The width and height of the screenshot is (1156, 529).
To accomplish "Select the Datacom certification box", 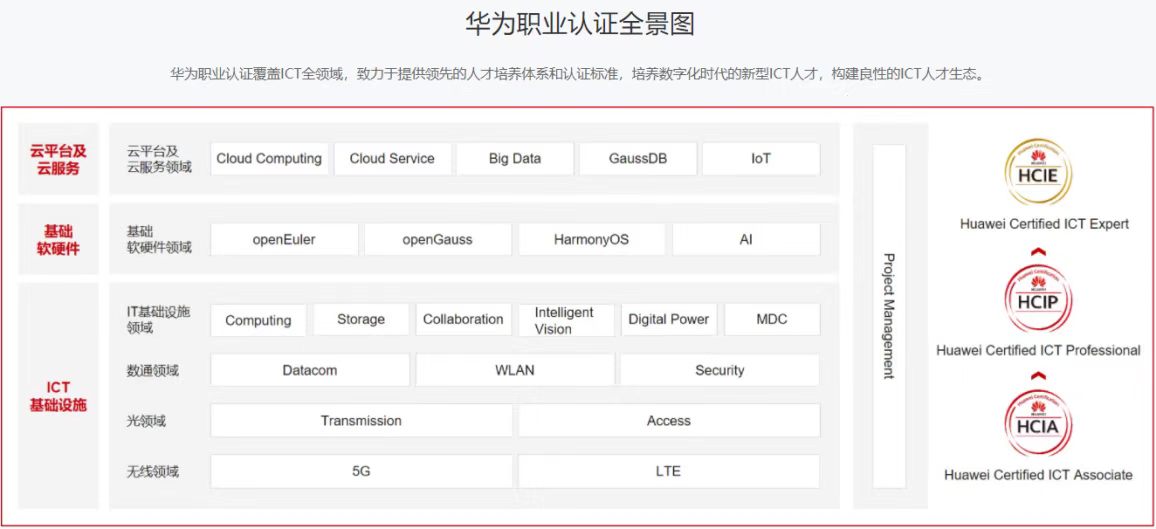I will 310,370.
